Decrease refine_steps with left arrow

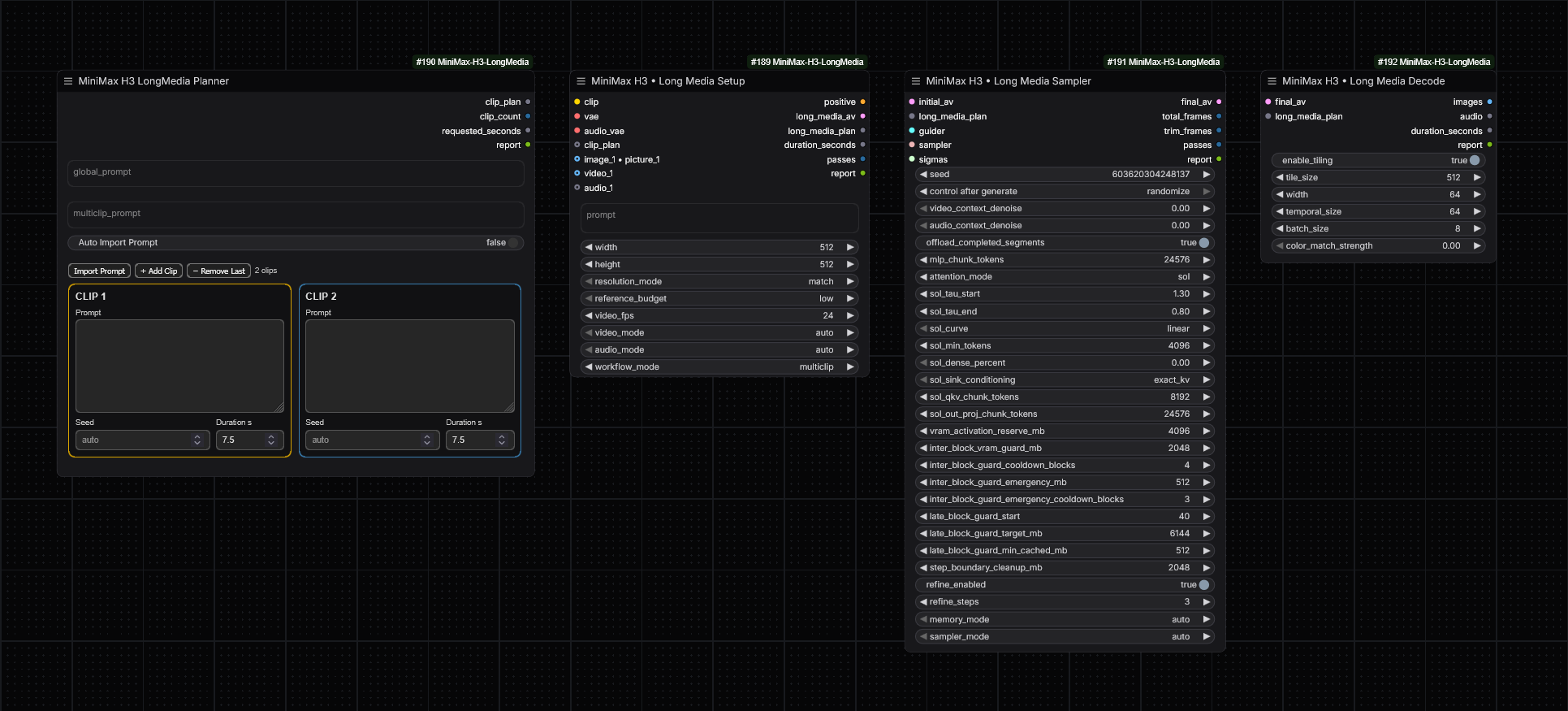pos(923,602)
